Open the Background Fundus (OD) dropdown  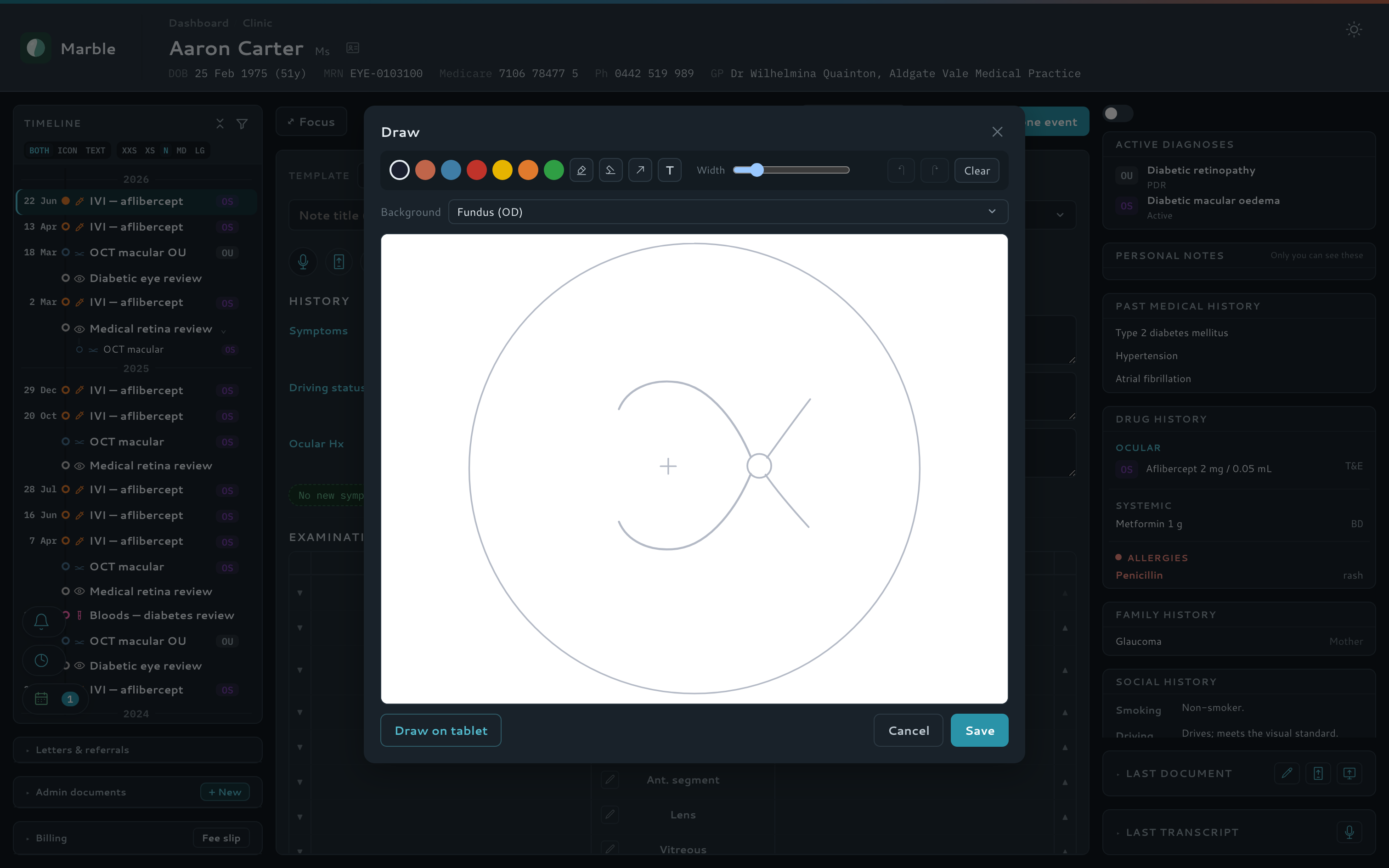pyautogui.click(x=728, y=212)
